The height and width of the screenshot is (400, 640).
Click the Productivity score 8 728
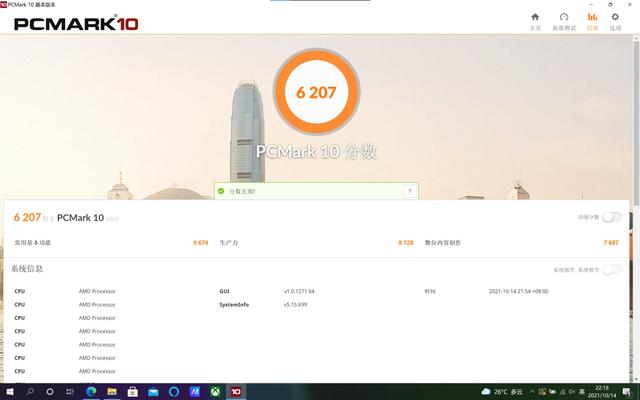click(406, 242)
